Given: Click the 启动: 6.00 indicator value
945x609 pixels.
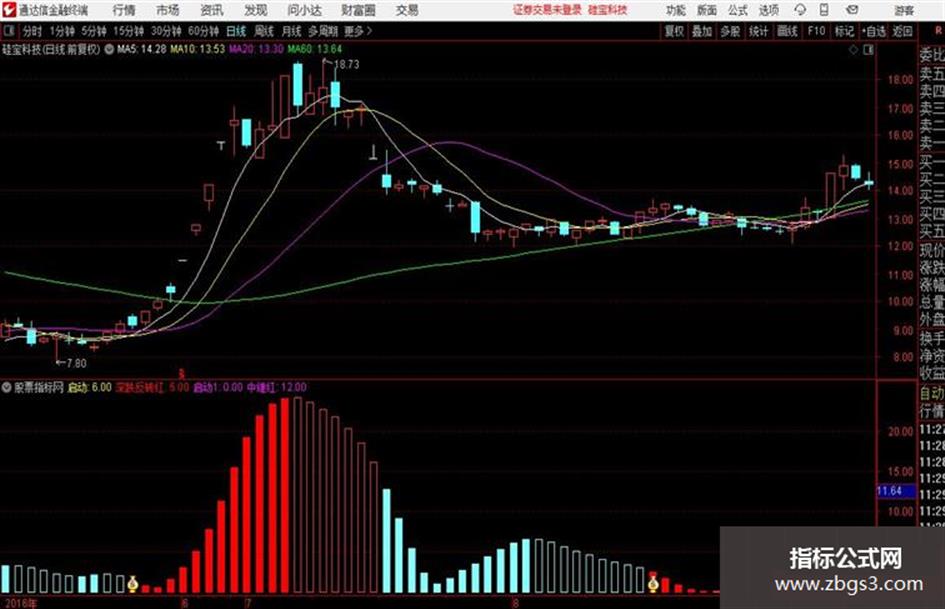Looking at the screenshot, I should click(89, 387).
